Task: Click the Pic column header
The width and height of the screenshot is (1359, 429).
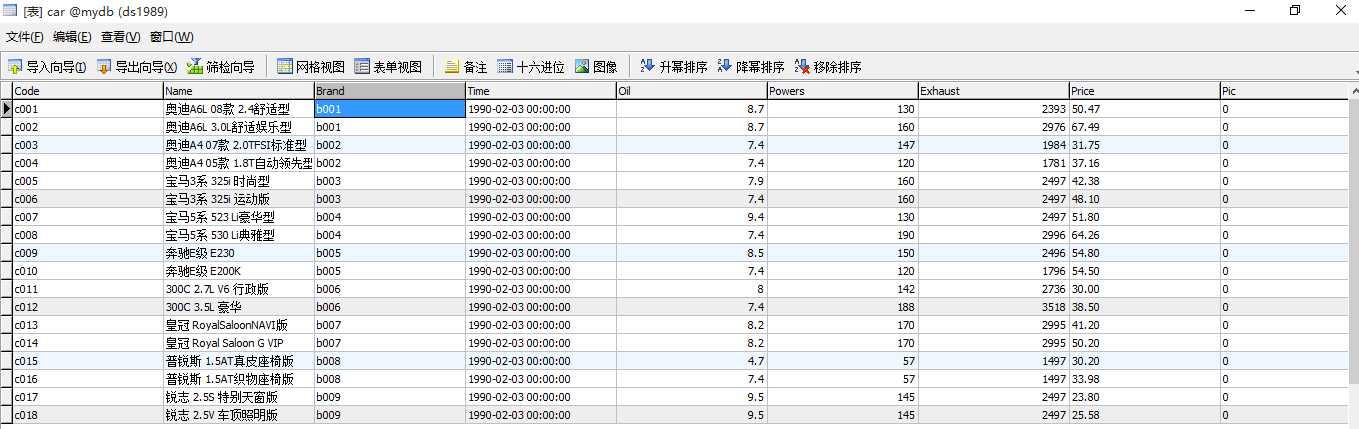Action: 1284,91
